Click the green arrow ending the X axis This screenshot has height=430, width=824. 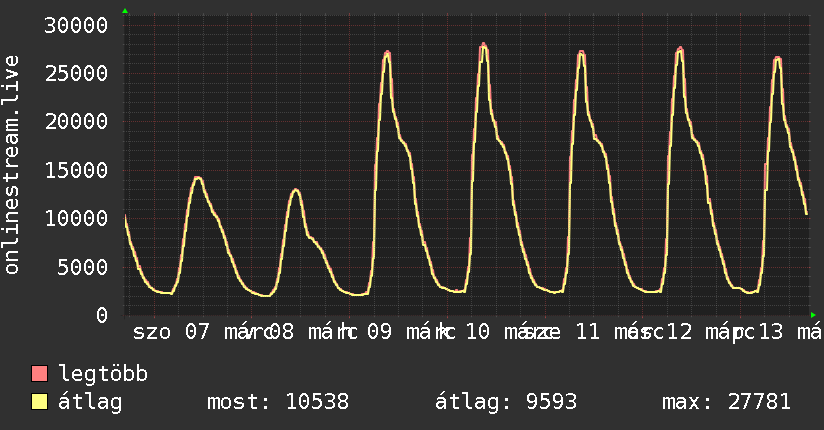[813, 314]
